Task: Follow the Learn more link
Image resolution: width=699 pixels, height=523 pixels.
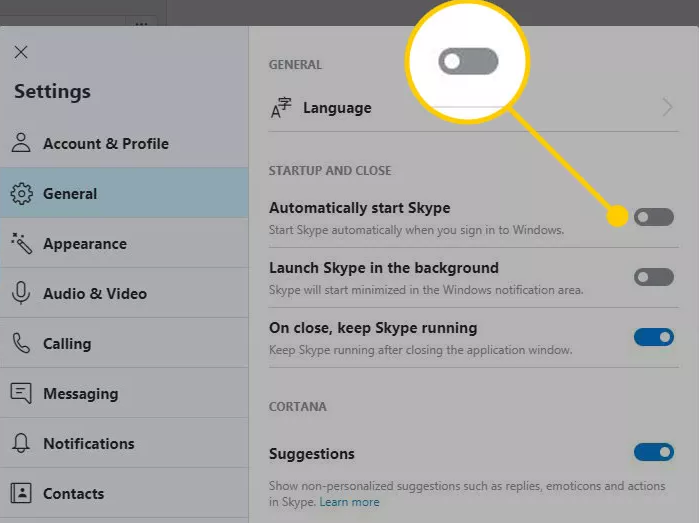Action: [x=350, y=502]
